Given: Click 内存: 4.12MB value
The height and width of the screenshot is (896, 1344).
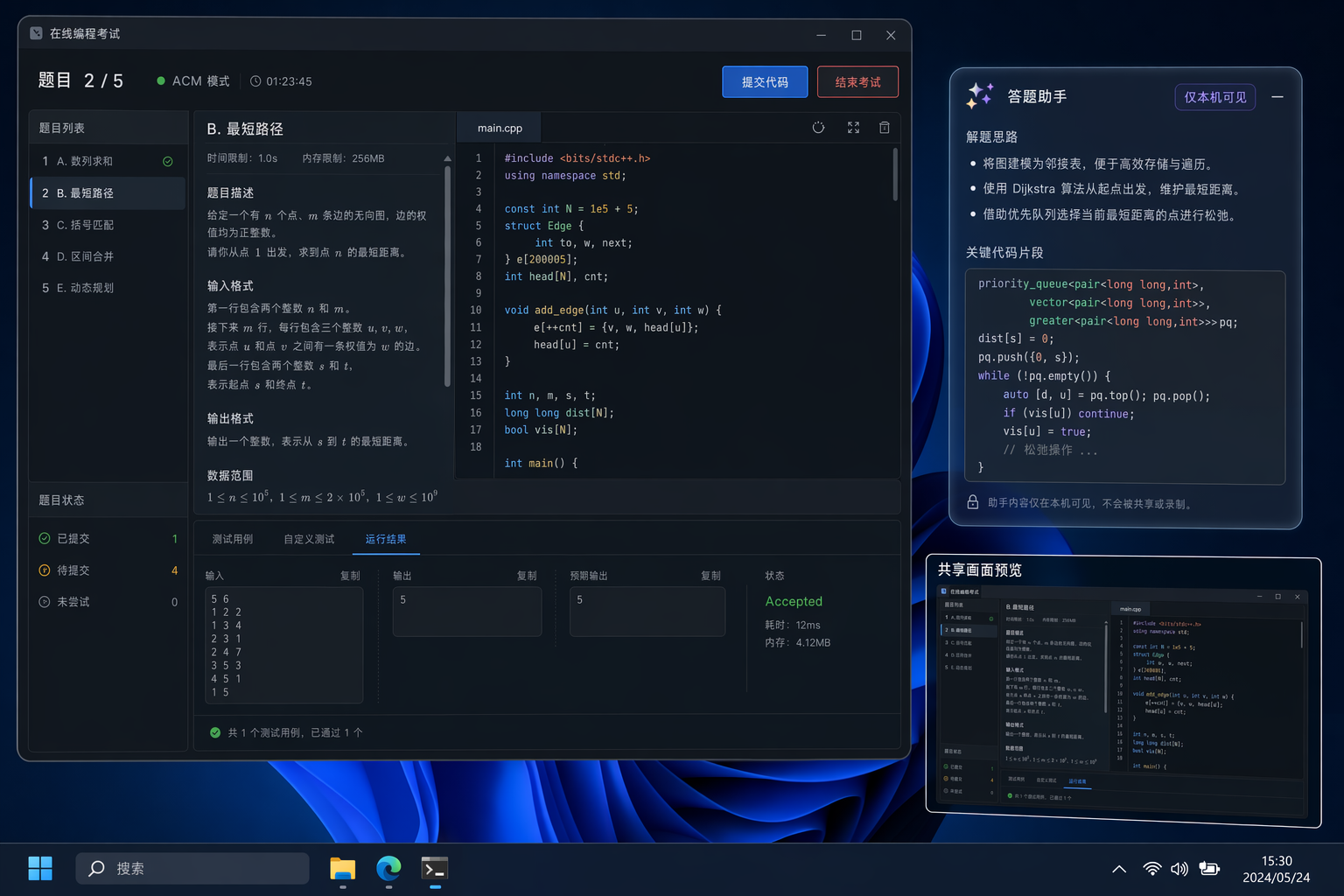Looking at the screenshot, I should tap(798, 642).
